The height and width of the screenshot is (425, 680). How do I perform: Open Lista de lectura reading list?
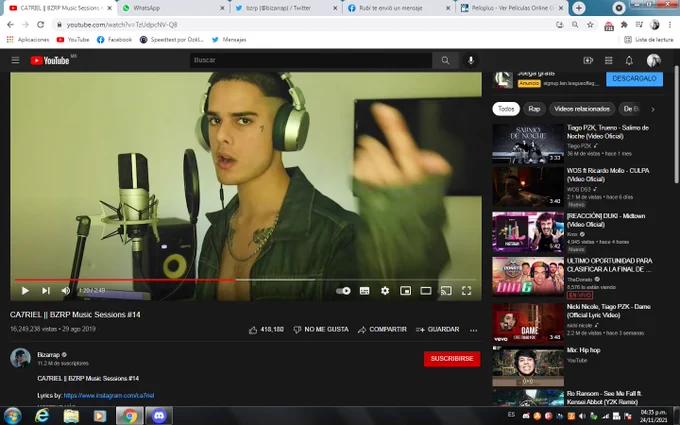[x=648, y=39]
